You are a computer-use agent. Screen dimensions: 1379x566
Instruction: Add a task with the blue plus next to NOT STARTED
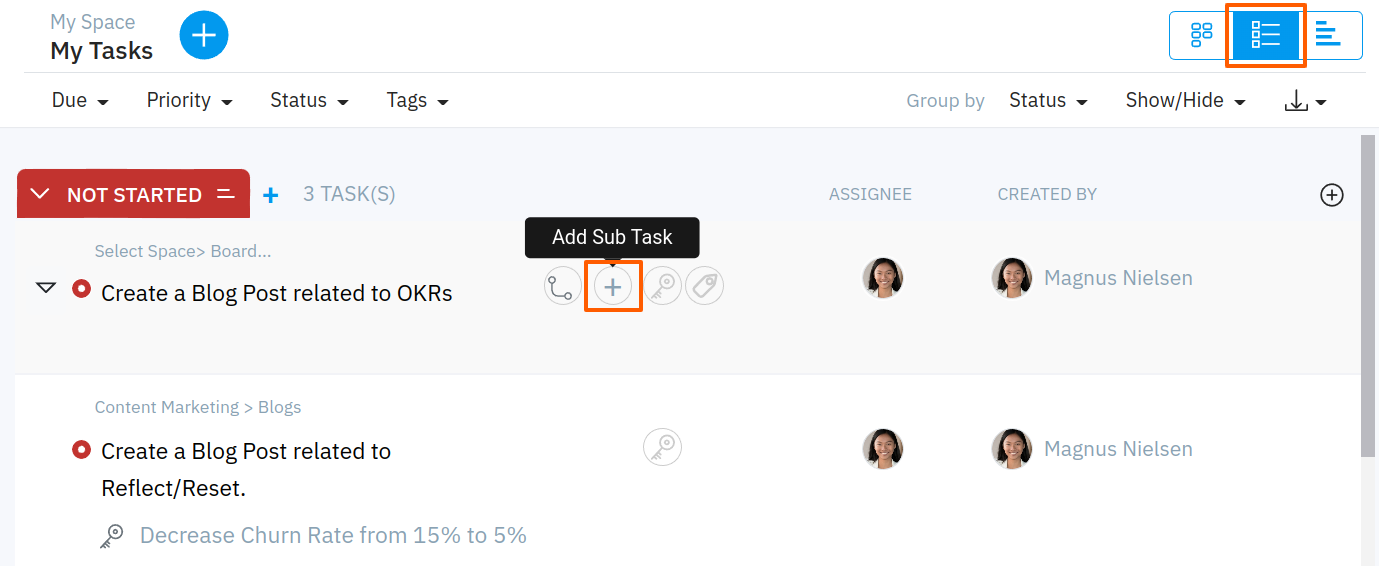click(270, 195)
